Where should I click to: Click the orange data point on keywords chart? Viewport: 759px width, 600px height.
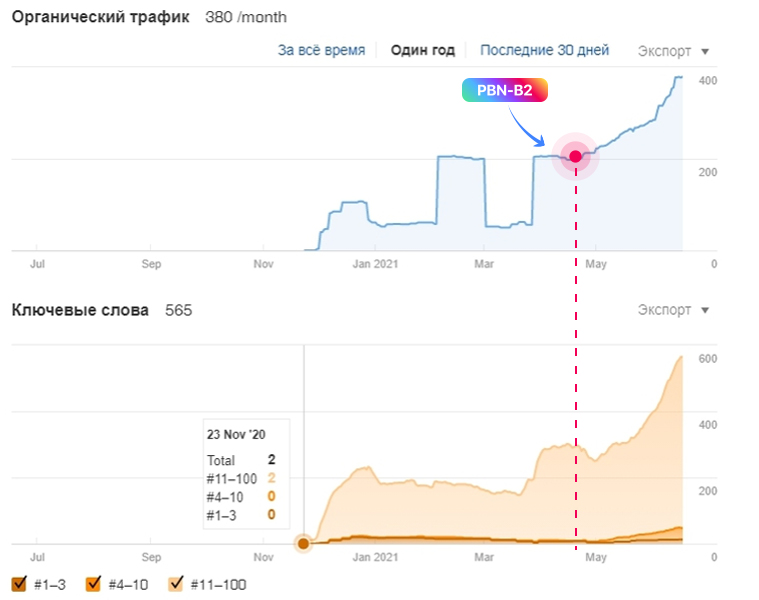(303, 543)
